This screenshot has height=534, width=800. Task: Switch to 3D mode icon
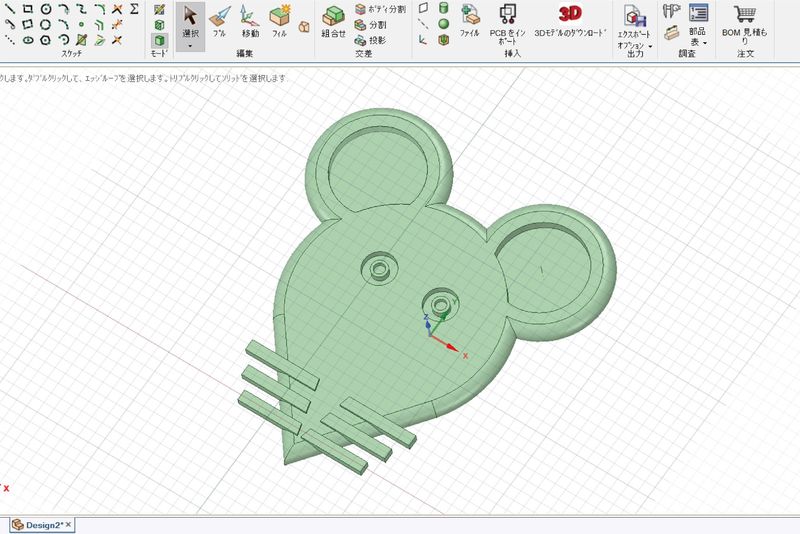pyautogui.click(x=160, y=40)
